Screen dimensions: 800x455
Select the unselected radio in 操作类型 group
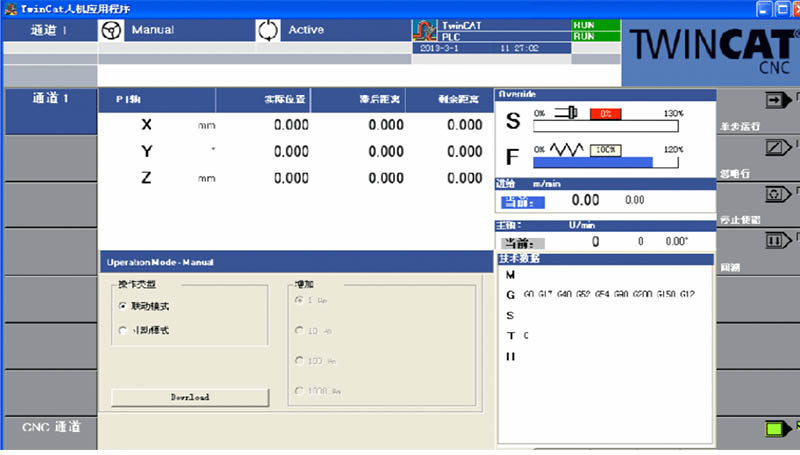point(122,331)
